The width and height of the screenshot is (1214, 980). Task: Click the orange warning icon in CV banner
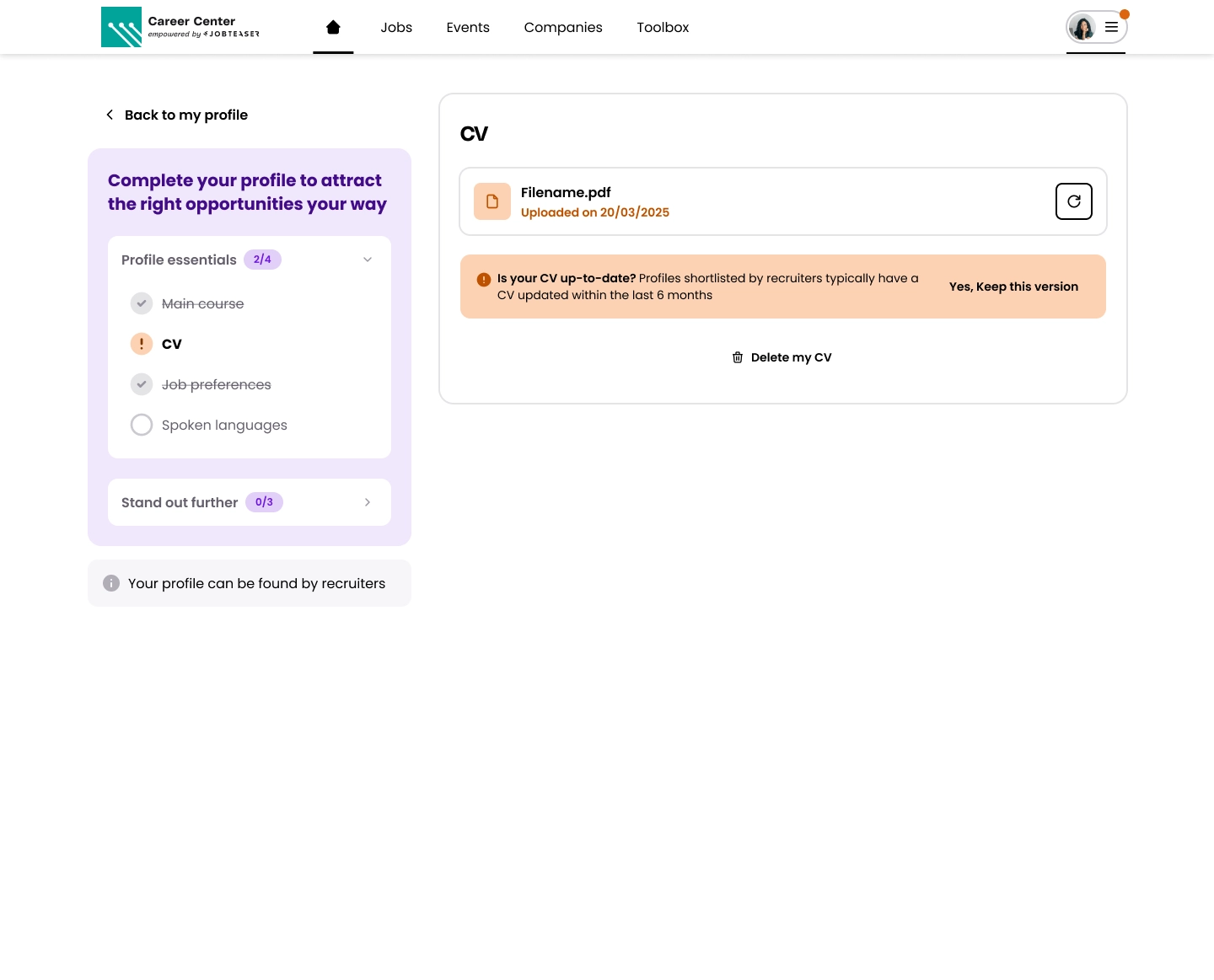[484, 280]
